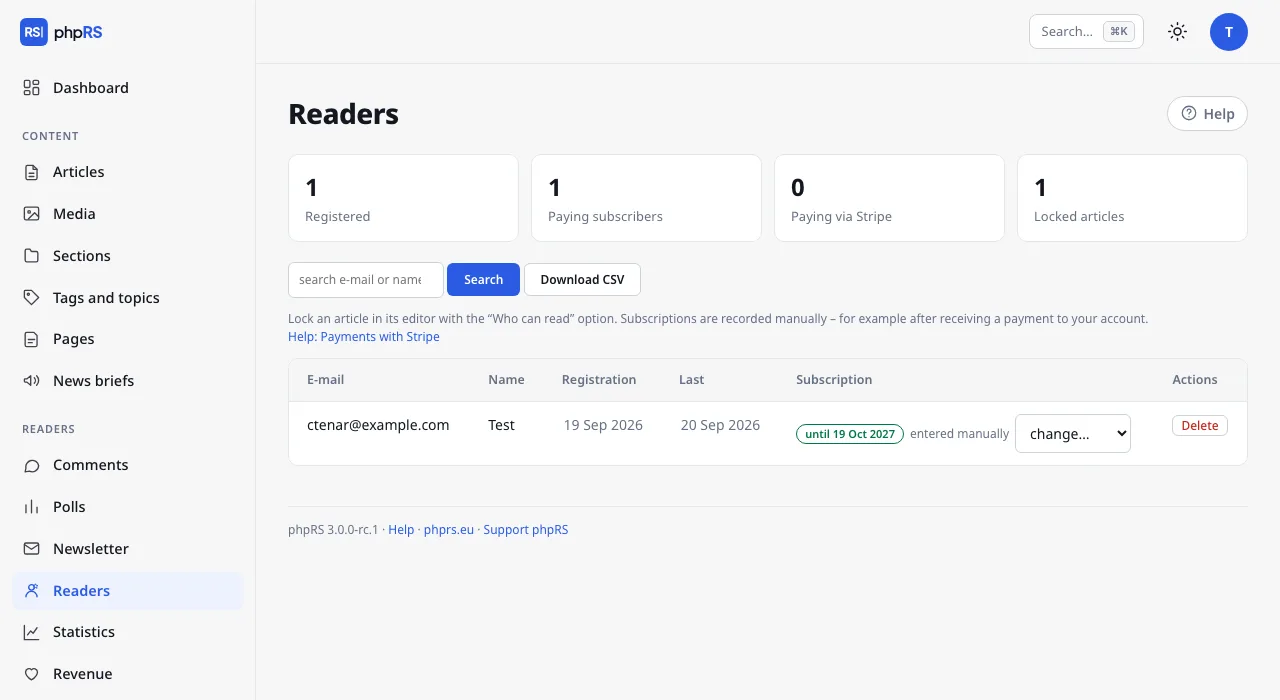
Task: Open the top Search... ⌘K box
Action: pyautogui.click(x=1086, y=32)
